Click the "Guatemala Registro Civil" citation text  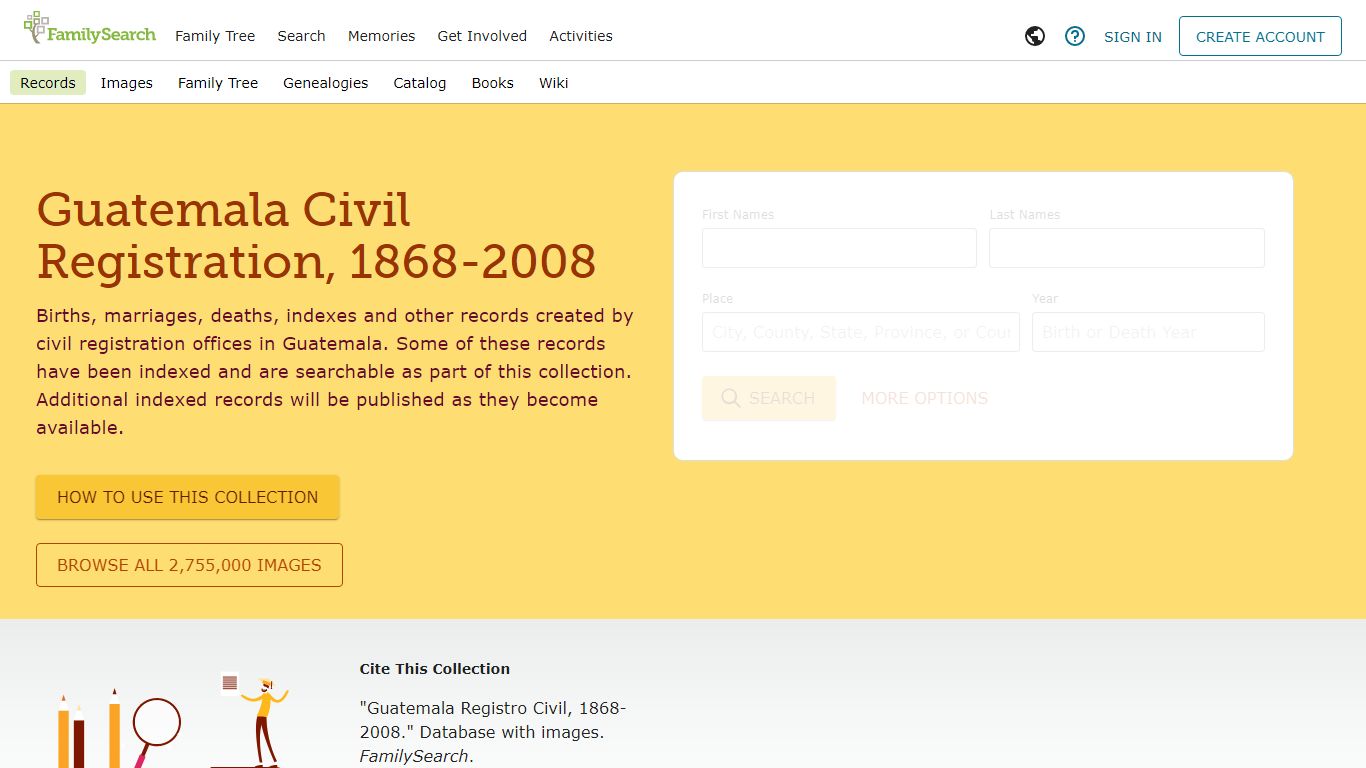pos(493,732)
